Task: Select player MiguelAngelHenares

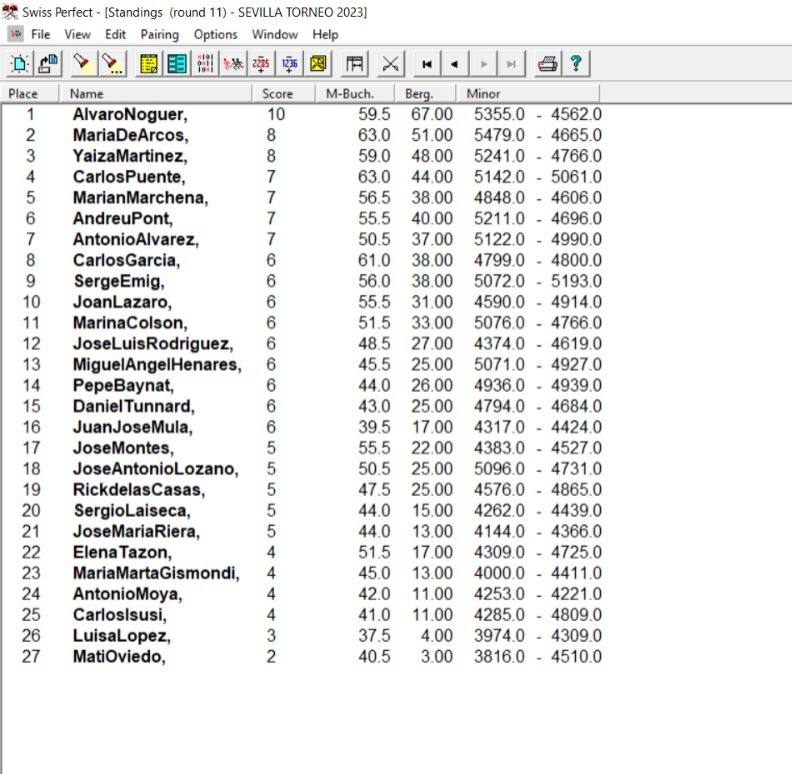Action: [157, 364]
